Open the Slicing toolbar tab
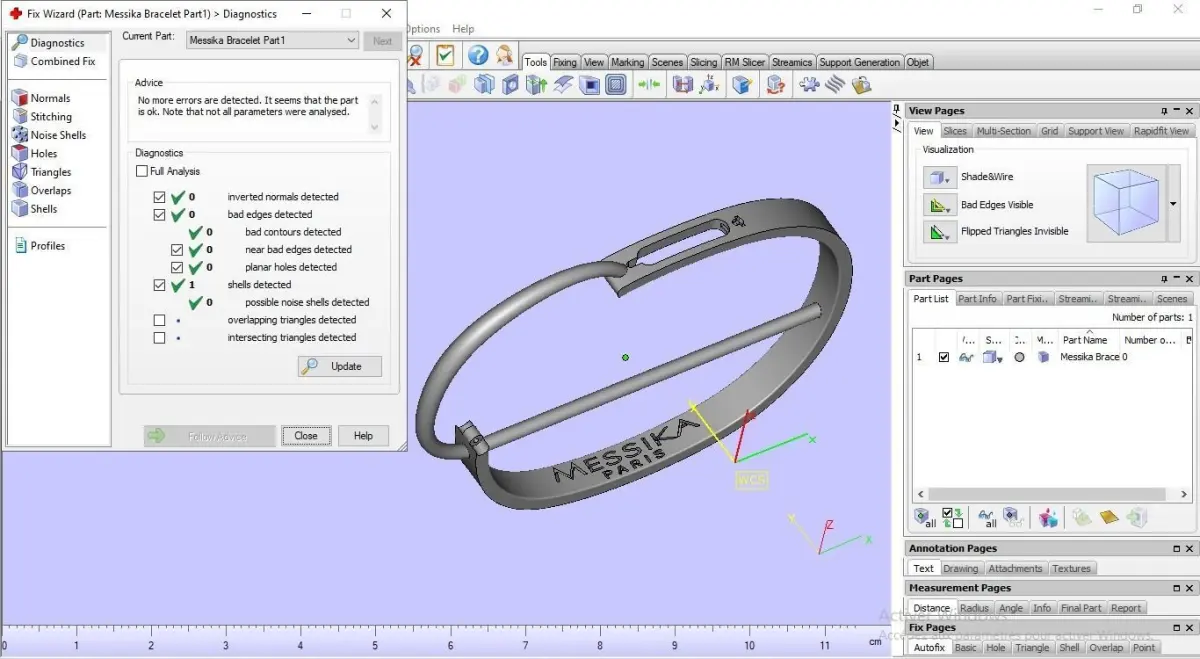 [704, 62]
